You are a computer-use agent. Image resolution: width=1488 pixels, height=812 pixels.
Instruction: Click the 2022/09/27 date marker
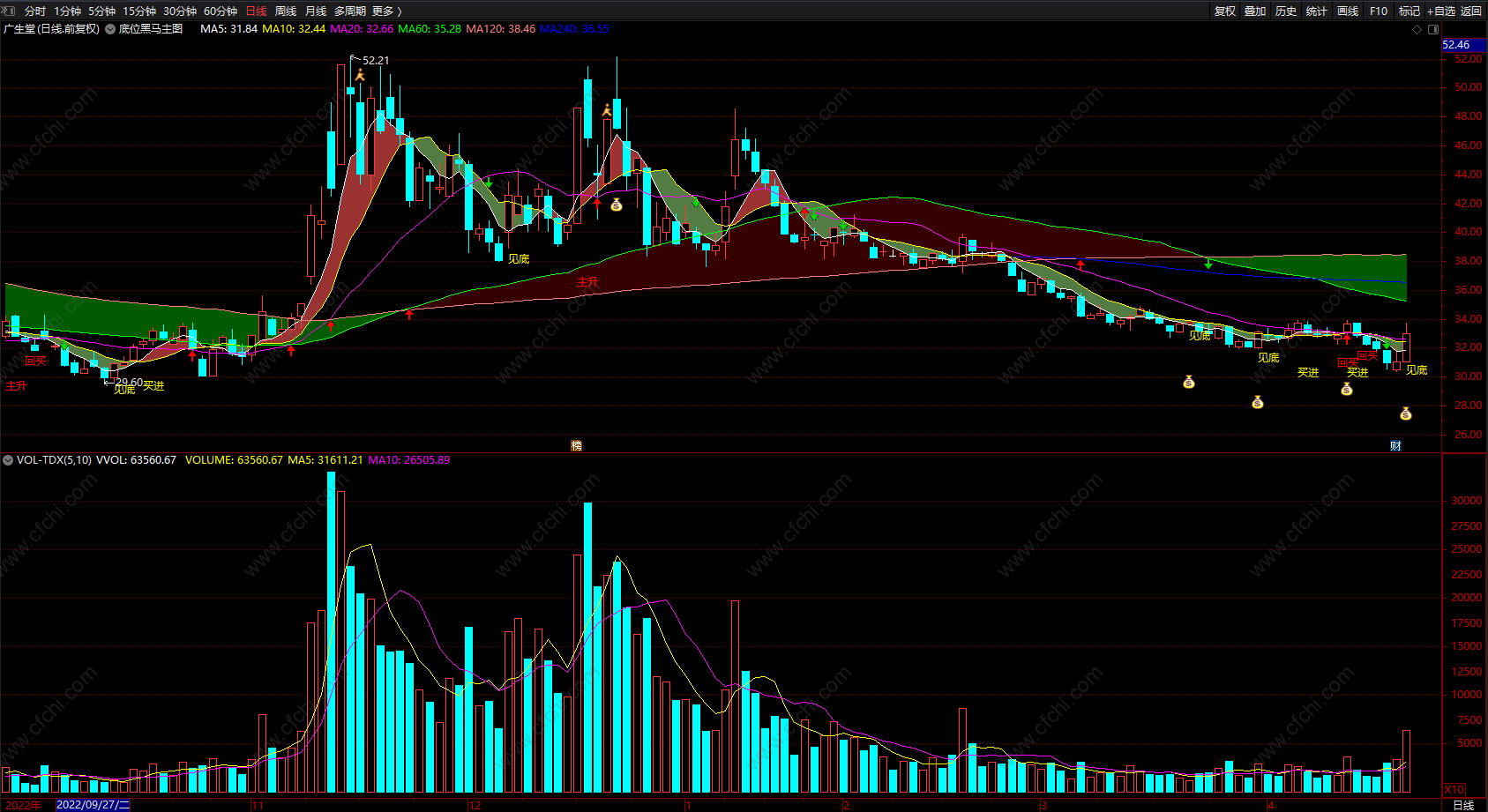[93, 805]
